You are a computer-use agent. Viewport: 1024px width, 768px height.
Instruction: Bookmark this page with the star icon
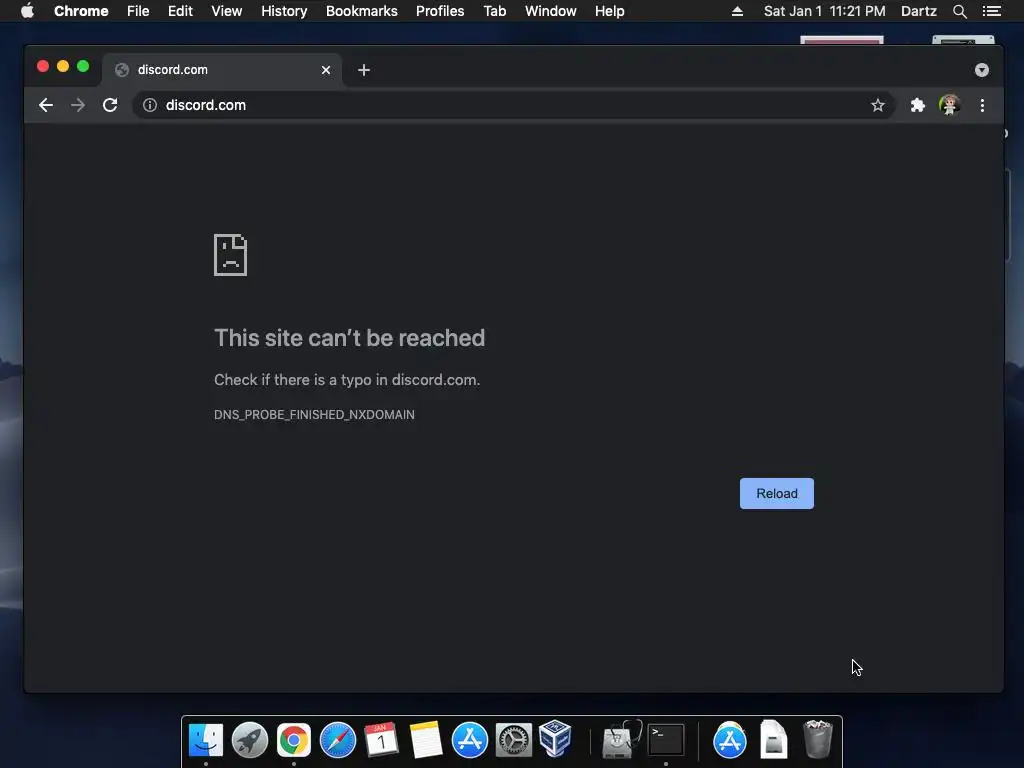click(x=878, y=105)
